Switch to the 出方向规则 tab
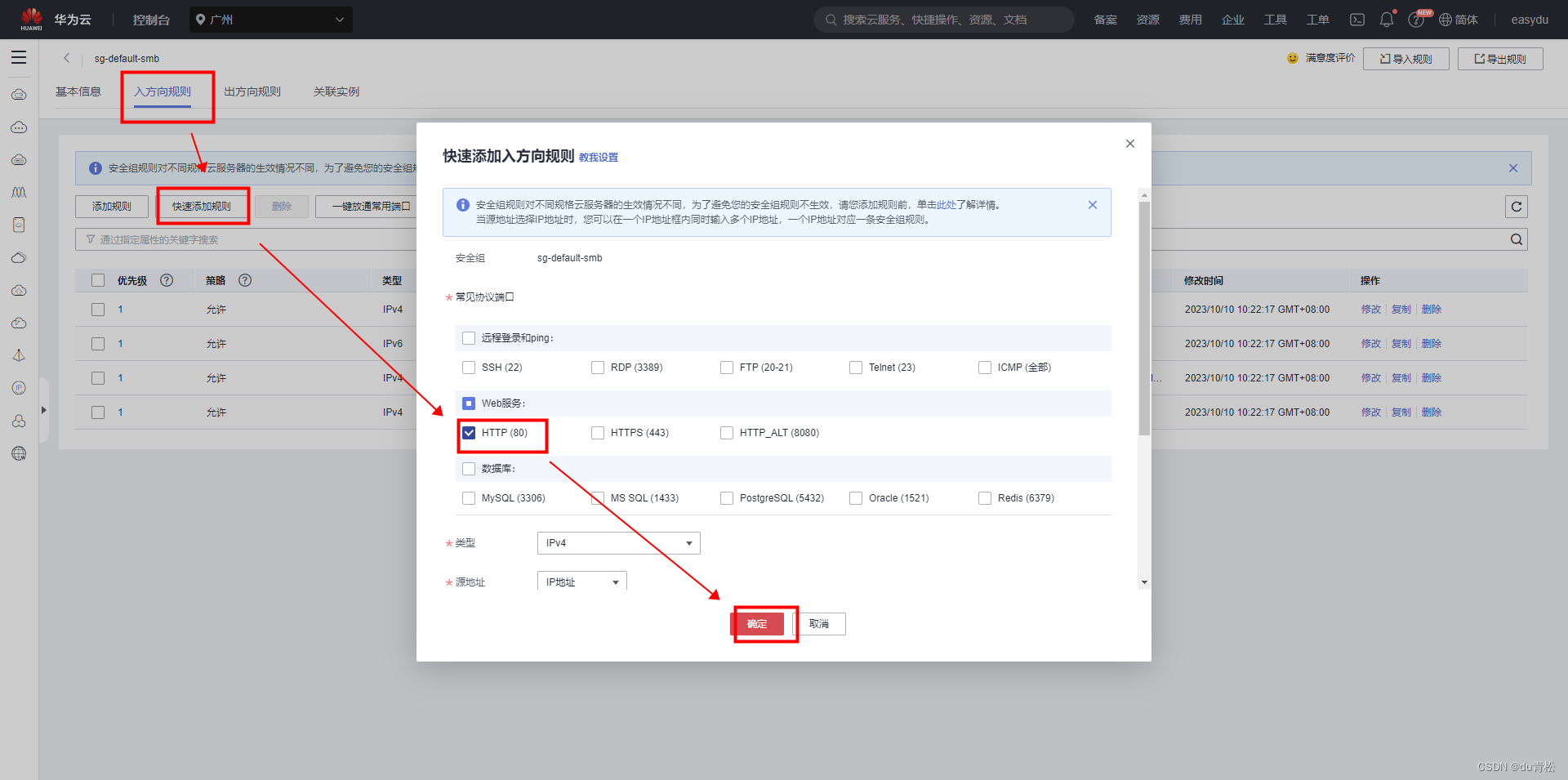1568x780 pixels. pos(252,91)
